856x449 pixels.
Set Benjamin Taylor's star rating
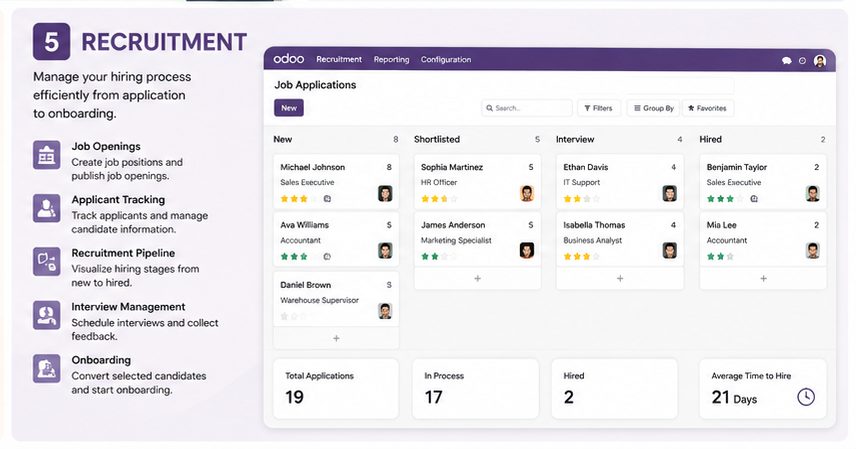pos(725,199)
